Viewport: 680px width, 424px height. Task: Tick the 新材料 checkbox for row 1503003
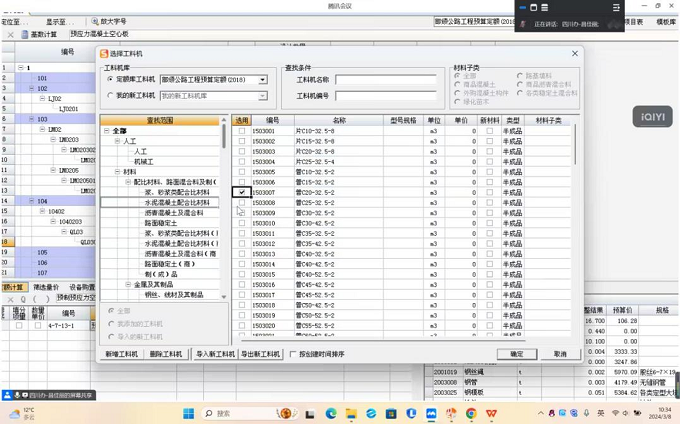pos(490,151)
